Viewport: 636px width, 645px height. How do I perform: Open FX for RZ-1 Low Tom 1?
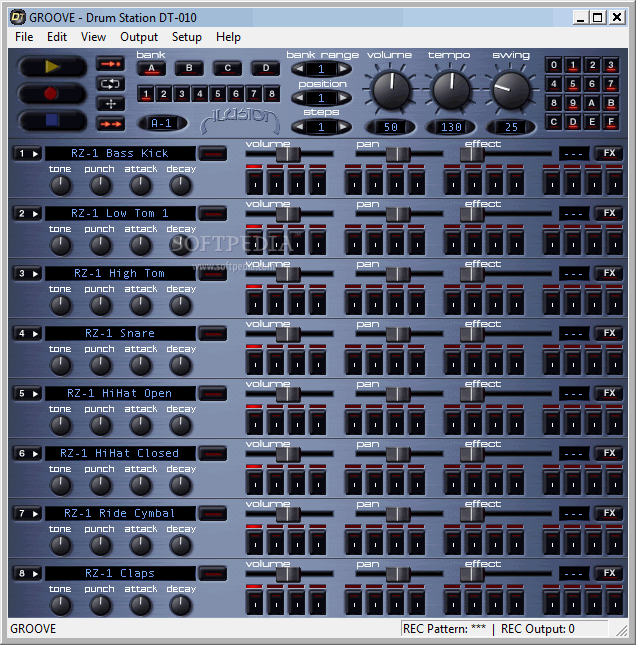coord(609,213)
